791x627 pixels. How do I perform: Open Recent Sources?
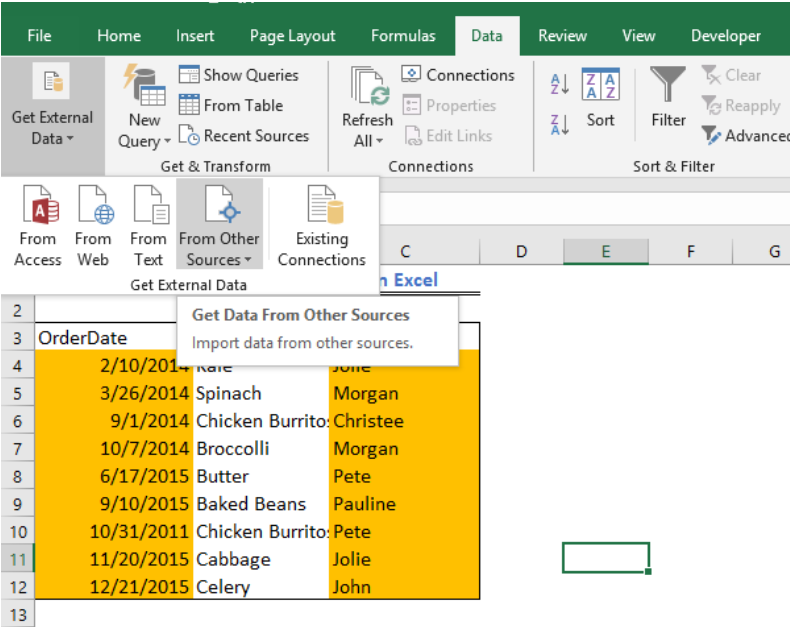(x=244, y=136)
